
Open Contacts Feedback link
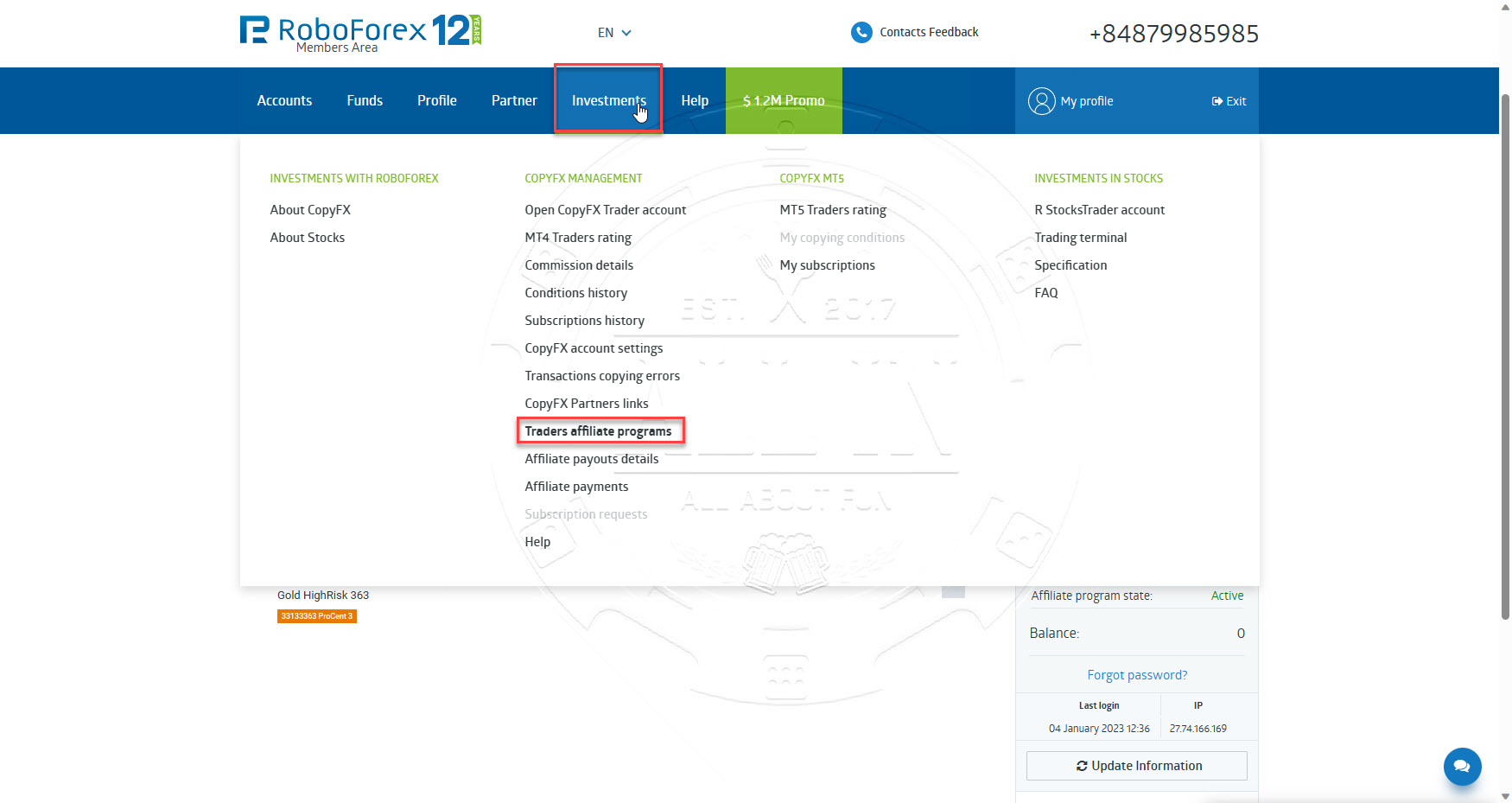click(x=929, y=32)
